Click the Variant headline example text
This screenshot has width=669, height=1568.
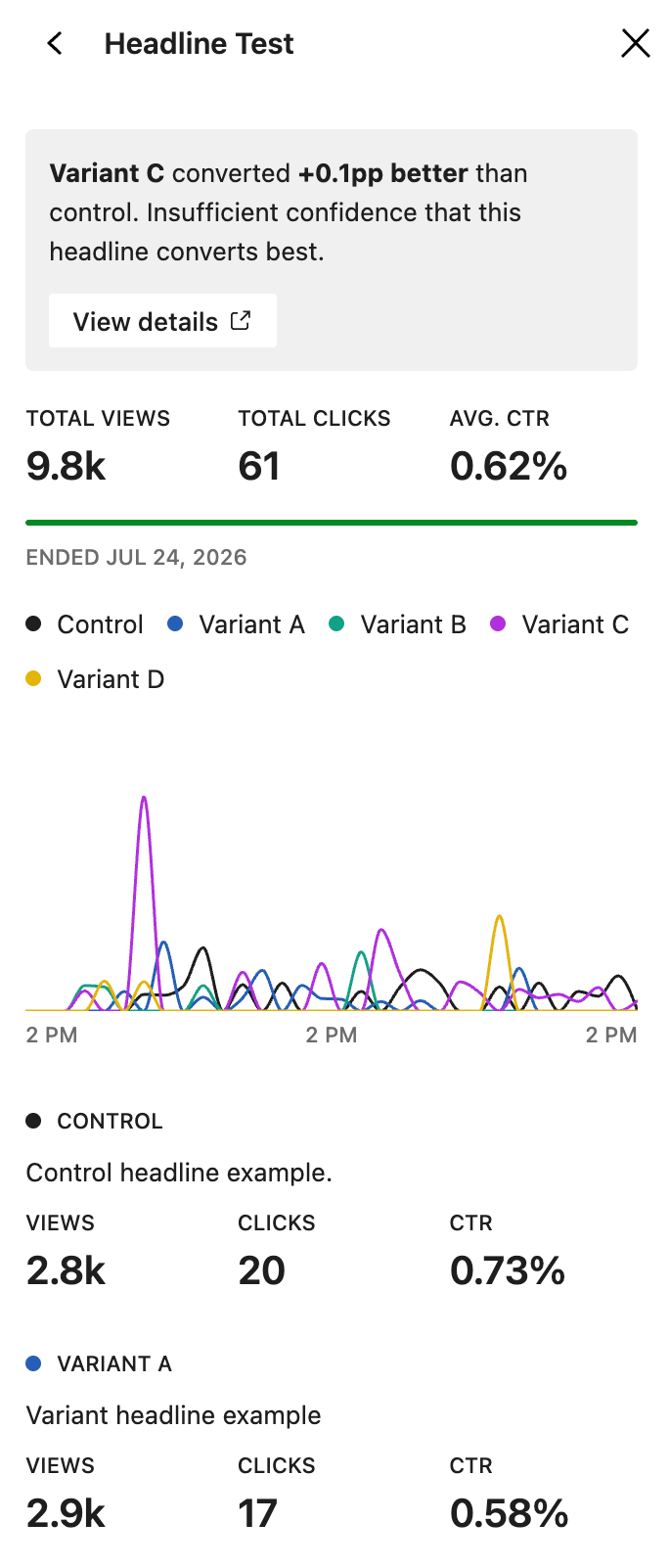point(173,1415)
